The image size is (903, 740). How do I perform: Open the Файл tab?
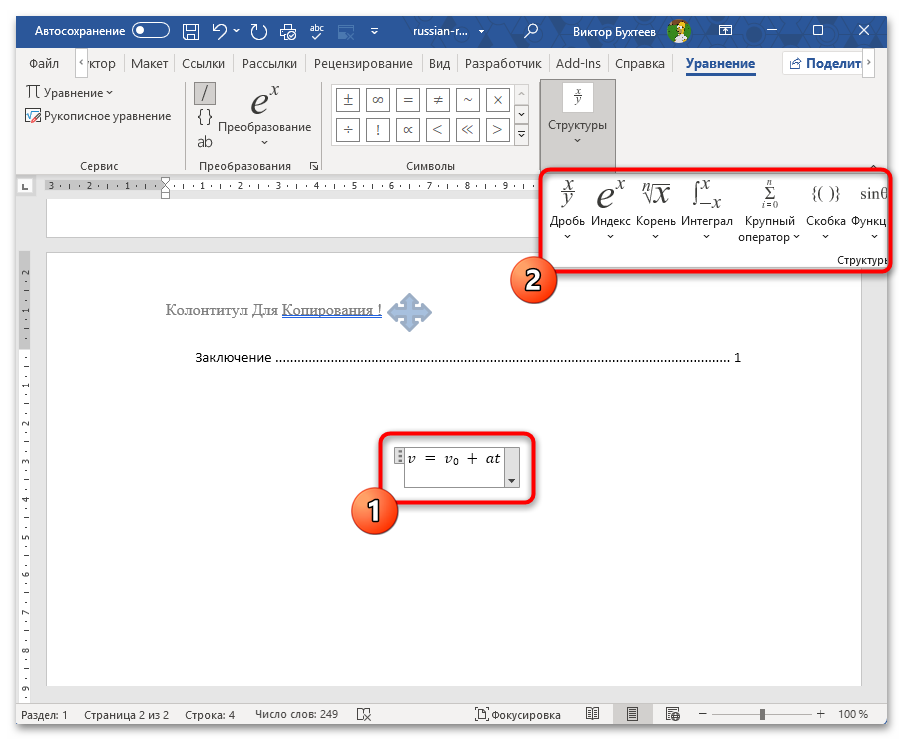tap(44, 63)
